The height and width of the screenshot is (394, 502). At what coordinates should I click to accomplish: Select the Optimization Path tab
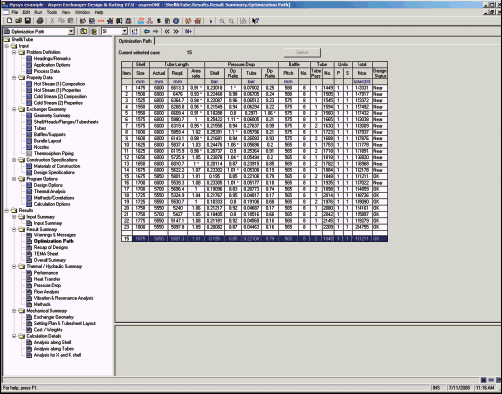[135, 41]
